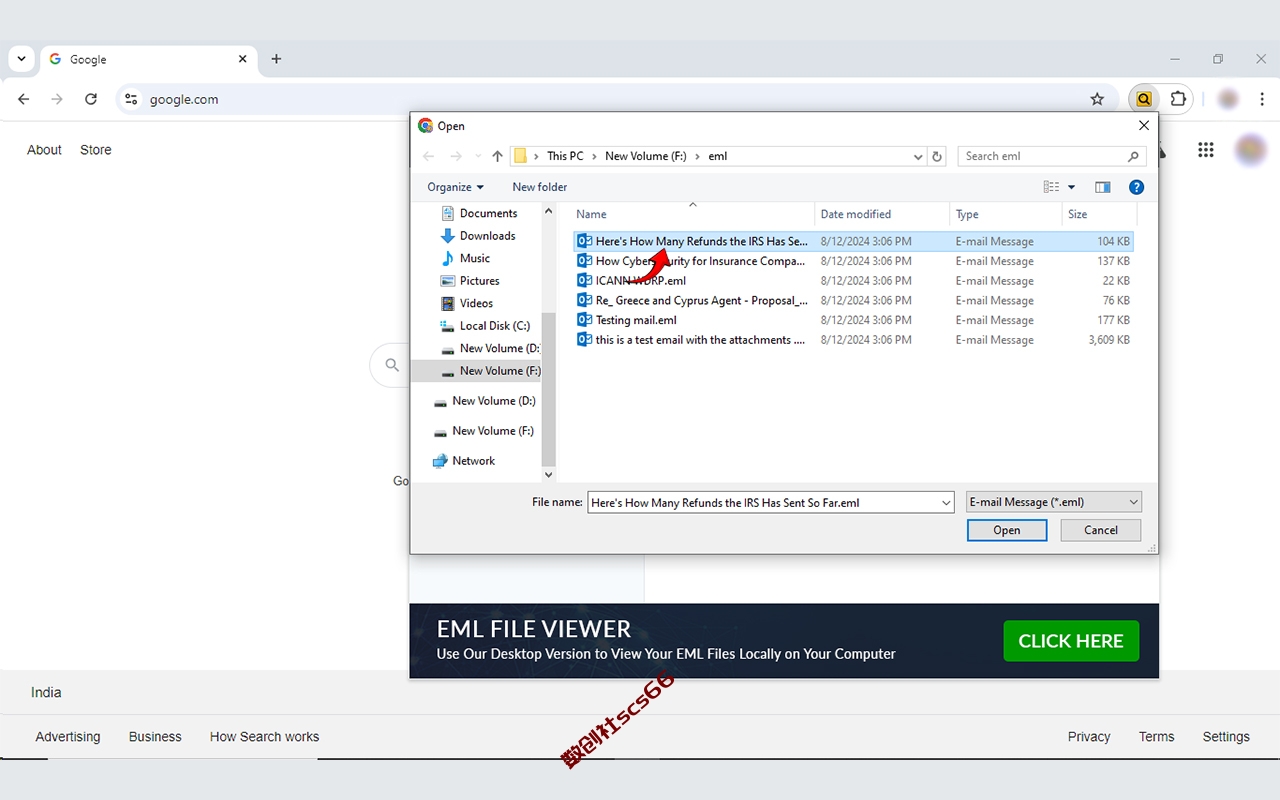1280x800 pixels.
Task: Click the Open button
Action: [1007, 530]
